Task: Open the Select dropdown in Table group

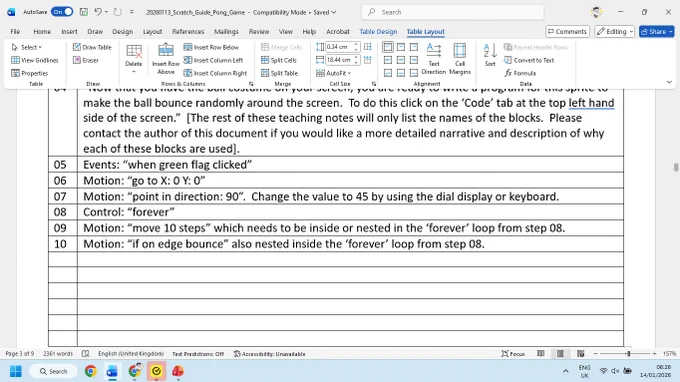Action: [26, 47]
